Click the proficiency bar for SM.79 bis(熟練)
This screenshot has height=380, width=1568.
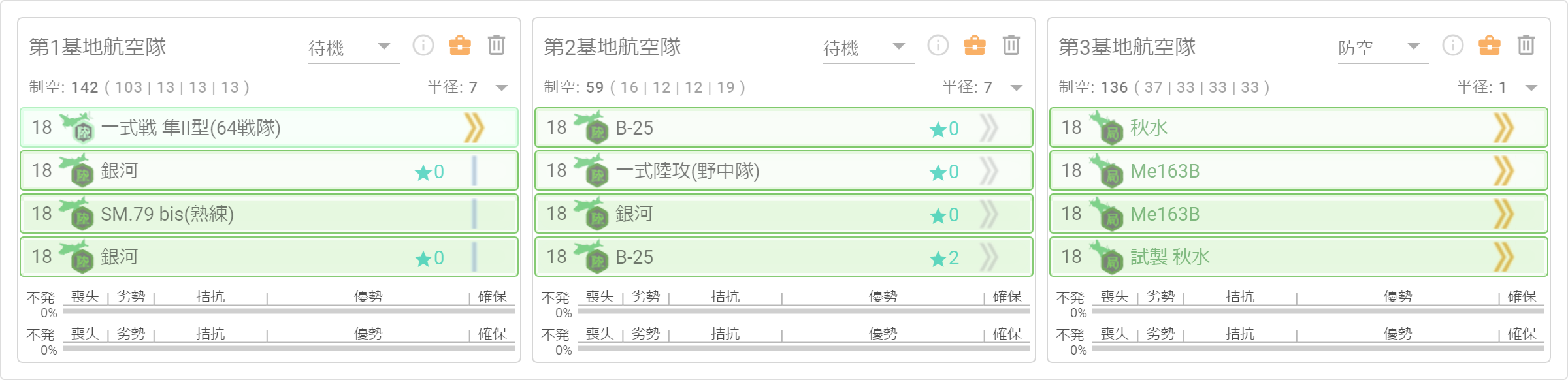click(474, 214)
